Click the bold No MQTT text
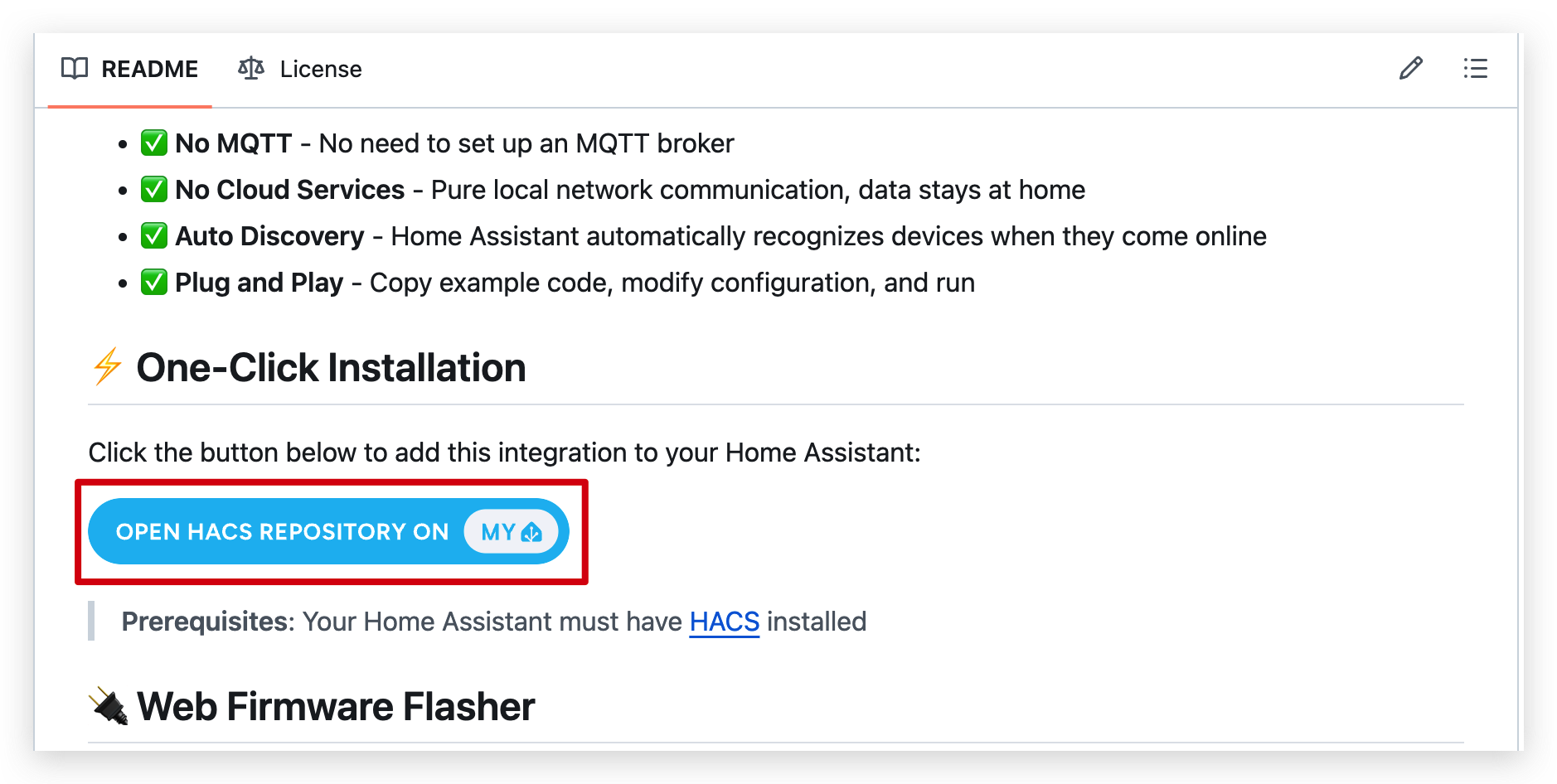This screenshot has height=784, width=1557. 233,143
